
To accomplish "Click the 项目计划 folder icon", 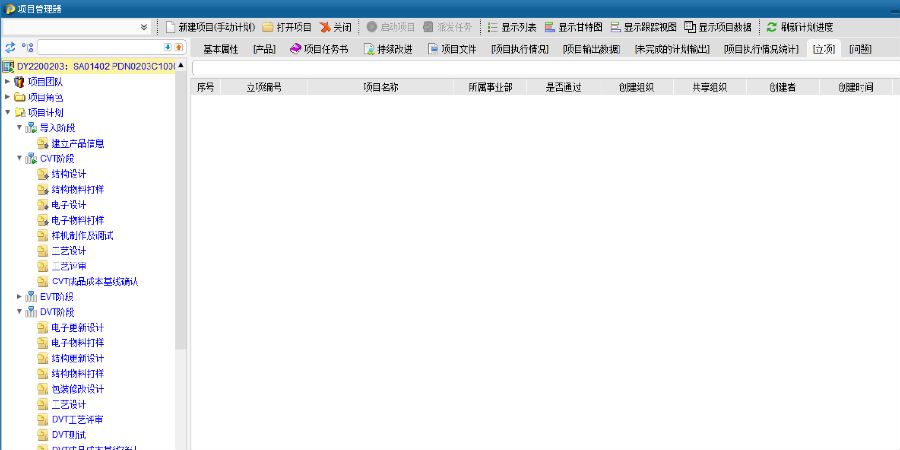I will 20,112.
